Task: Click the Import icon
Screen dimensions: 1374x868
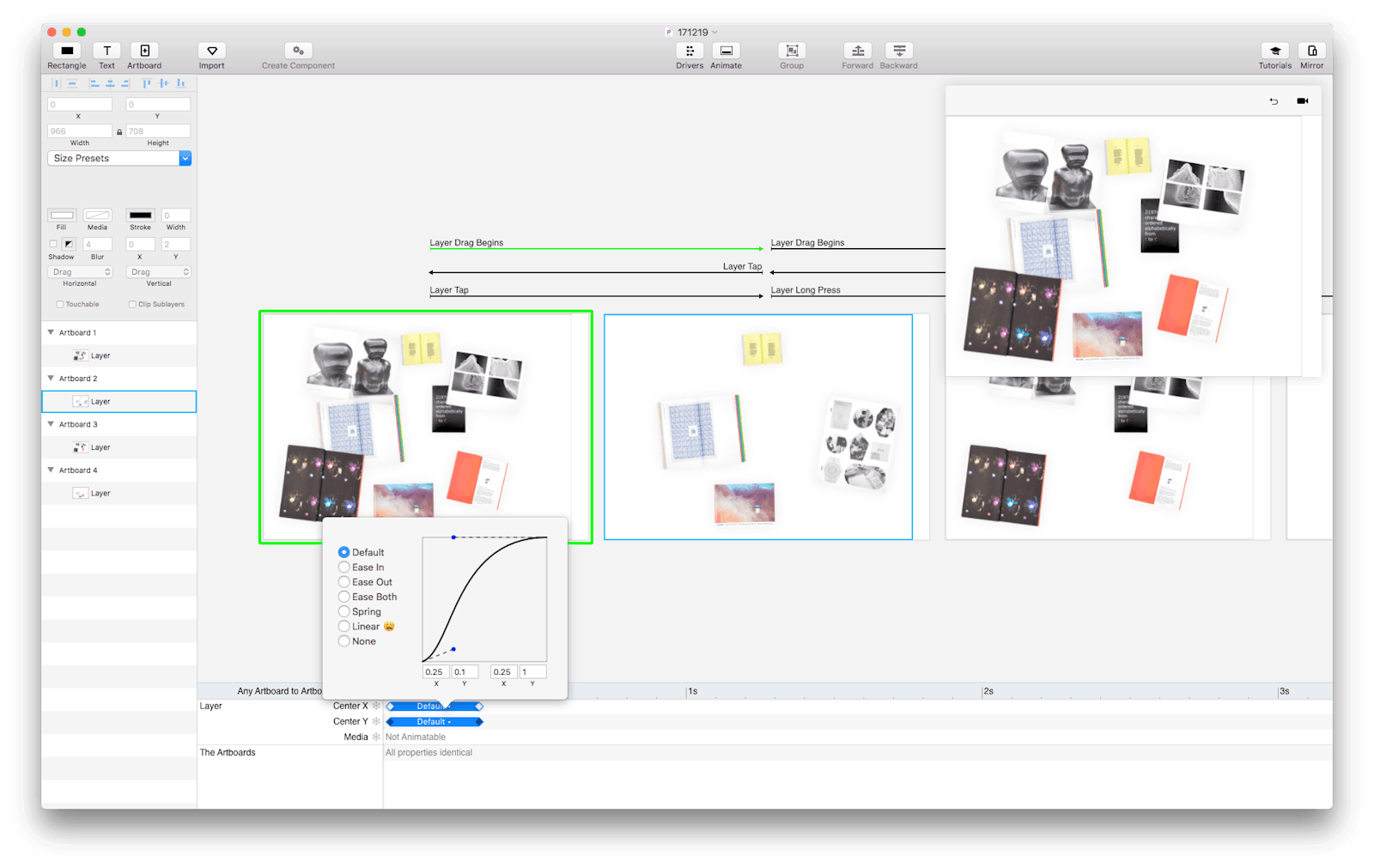Action: pyautogui.click(x=211, y=52)
